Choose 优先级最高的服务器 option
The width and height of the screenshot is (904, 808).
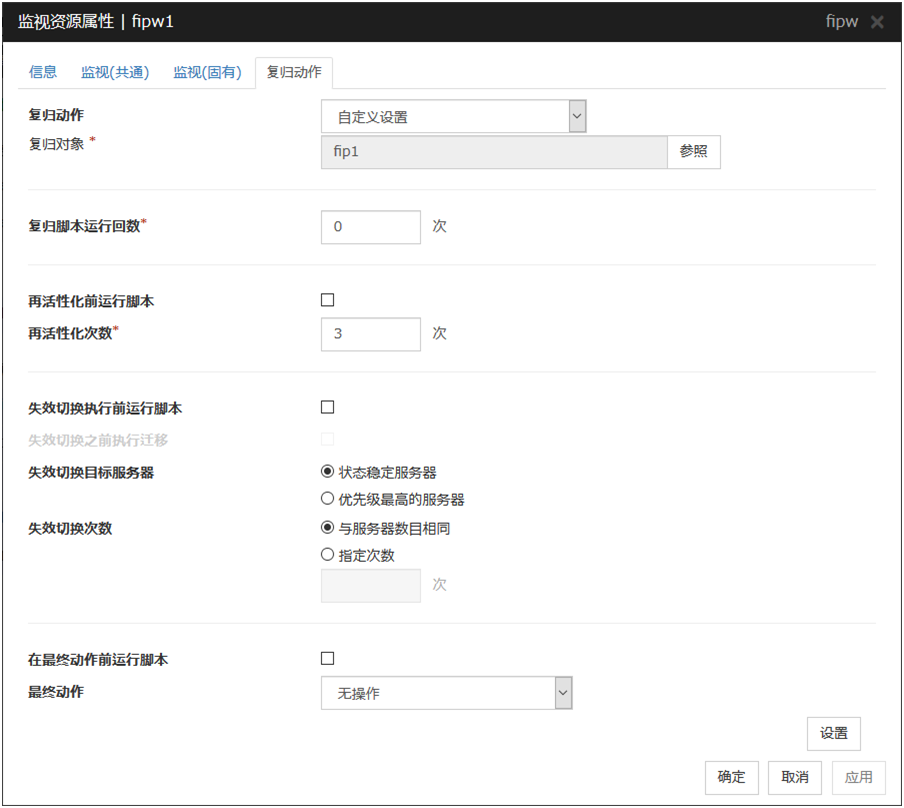327,498
